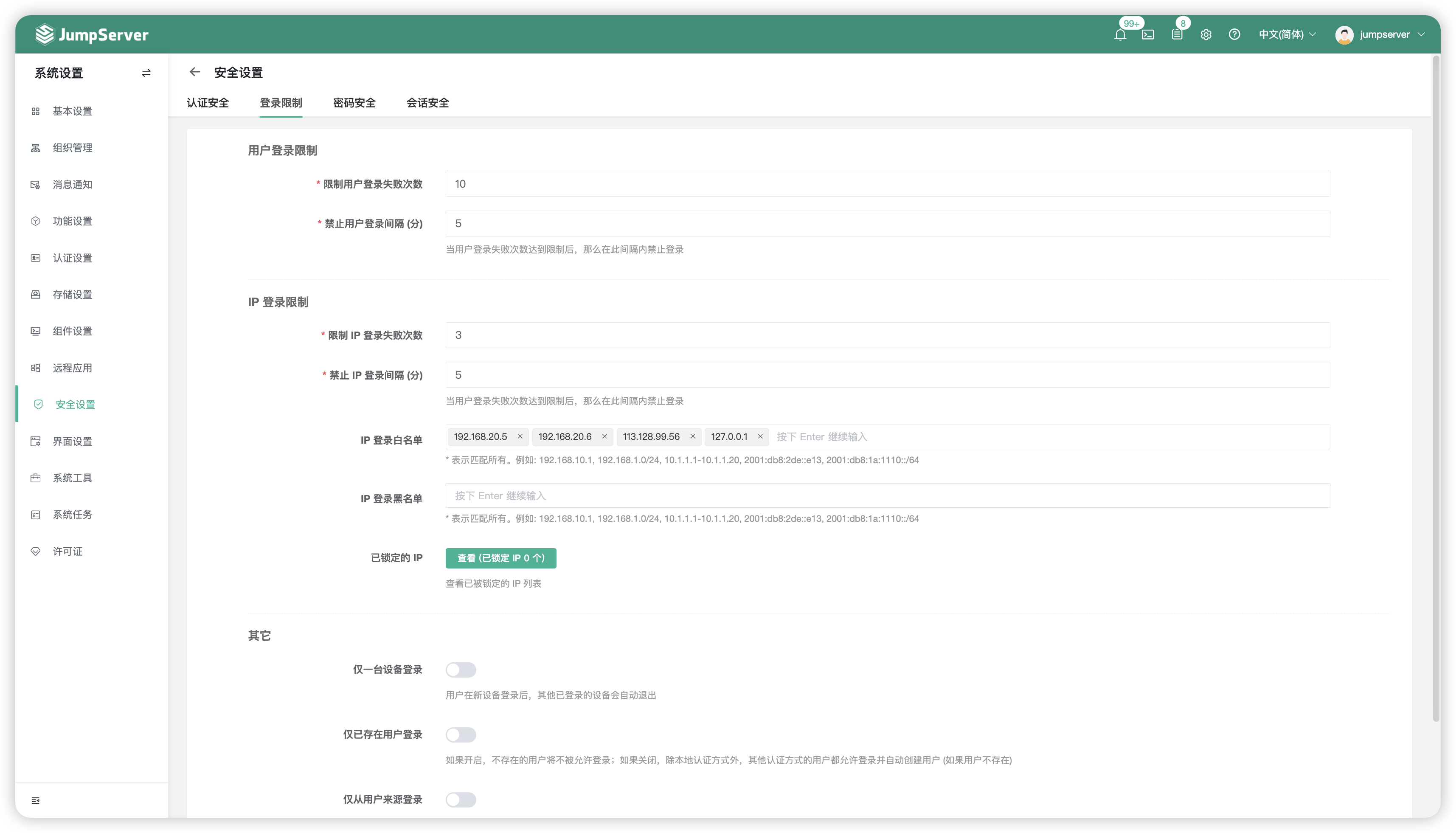Open 系统任务 in the sidebar
This screenshot has height=833, width=1456.
coord(92,514)
